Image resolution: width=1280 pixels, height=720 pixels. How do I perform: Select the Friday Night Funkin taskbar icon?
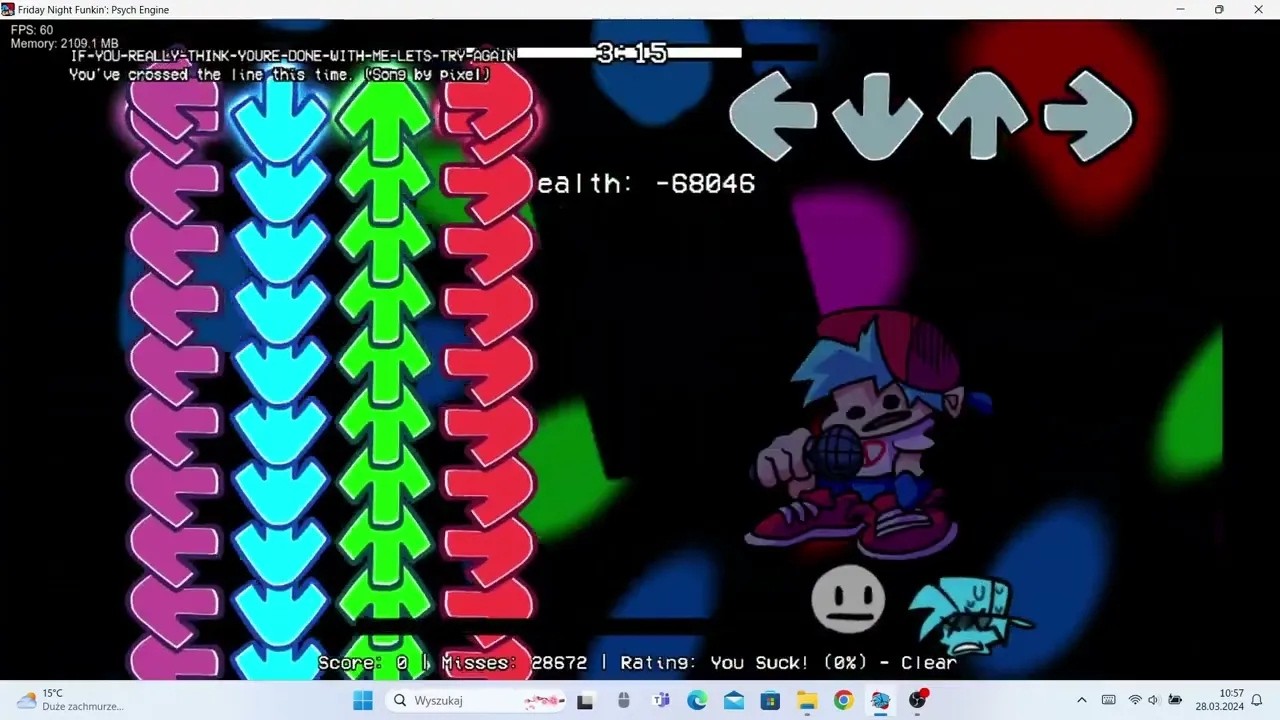pos(880,700)
